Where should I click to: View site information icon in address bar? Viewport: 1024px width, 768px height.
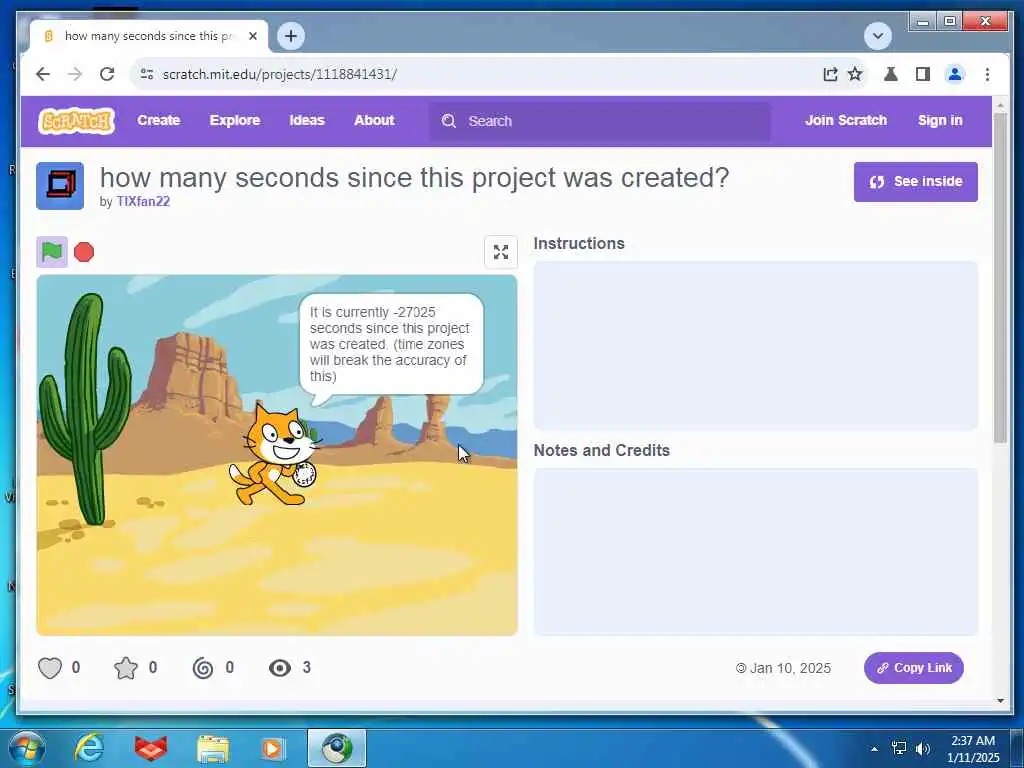[147, 74]
